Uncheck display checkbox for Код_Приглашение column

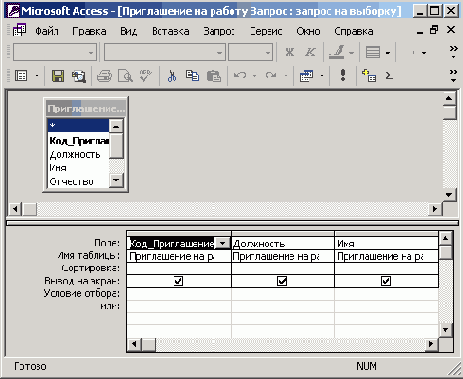pyautogui.click(x=179, y=281)
